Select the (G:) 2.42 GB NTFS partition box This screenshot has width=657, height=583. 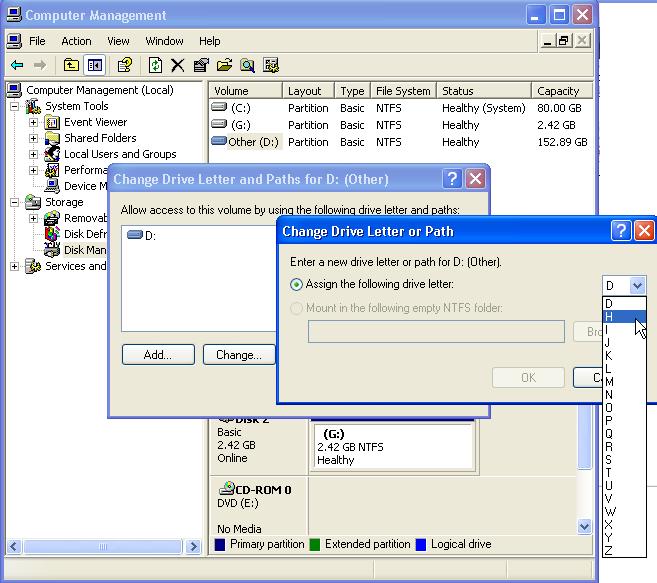(393, 446)
